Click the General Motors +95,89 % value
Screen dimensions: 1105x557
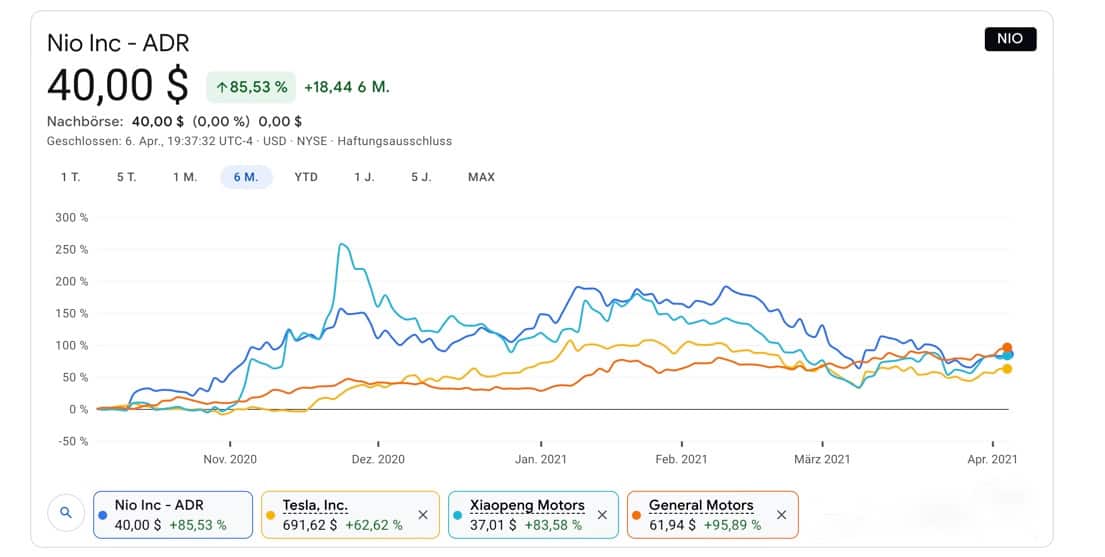point(732,525)
